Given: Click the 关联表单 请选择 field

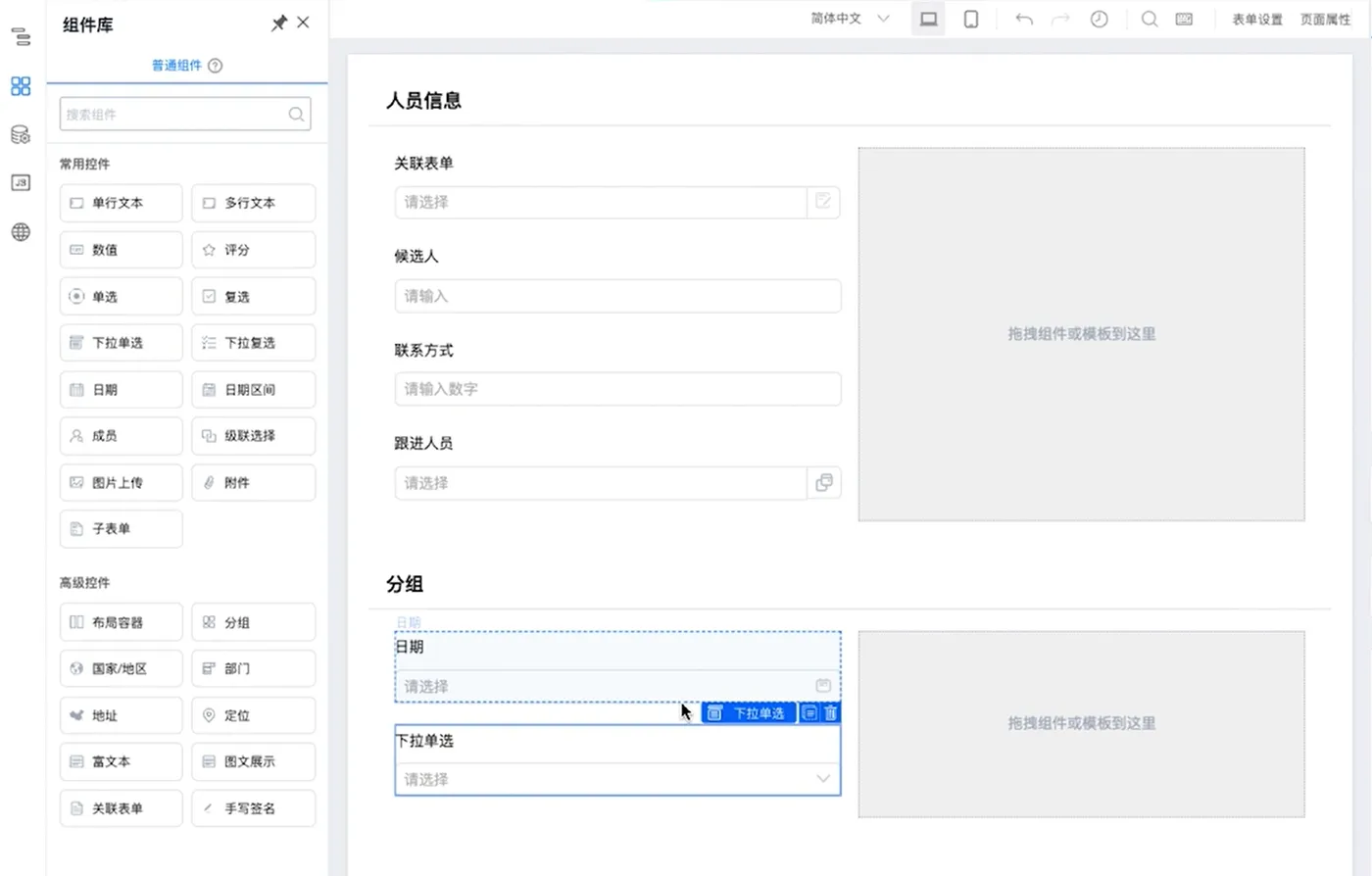Looking at the screenshot, I should click(x=601, y=202).
